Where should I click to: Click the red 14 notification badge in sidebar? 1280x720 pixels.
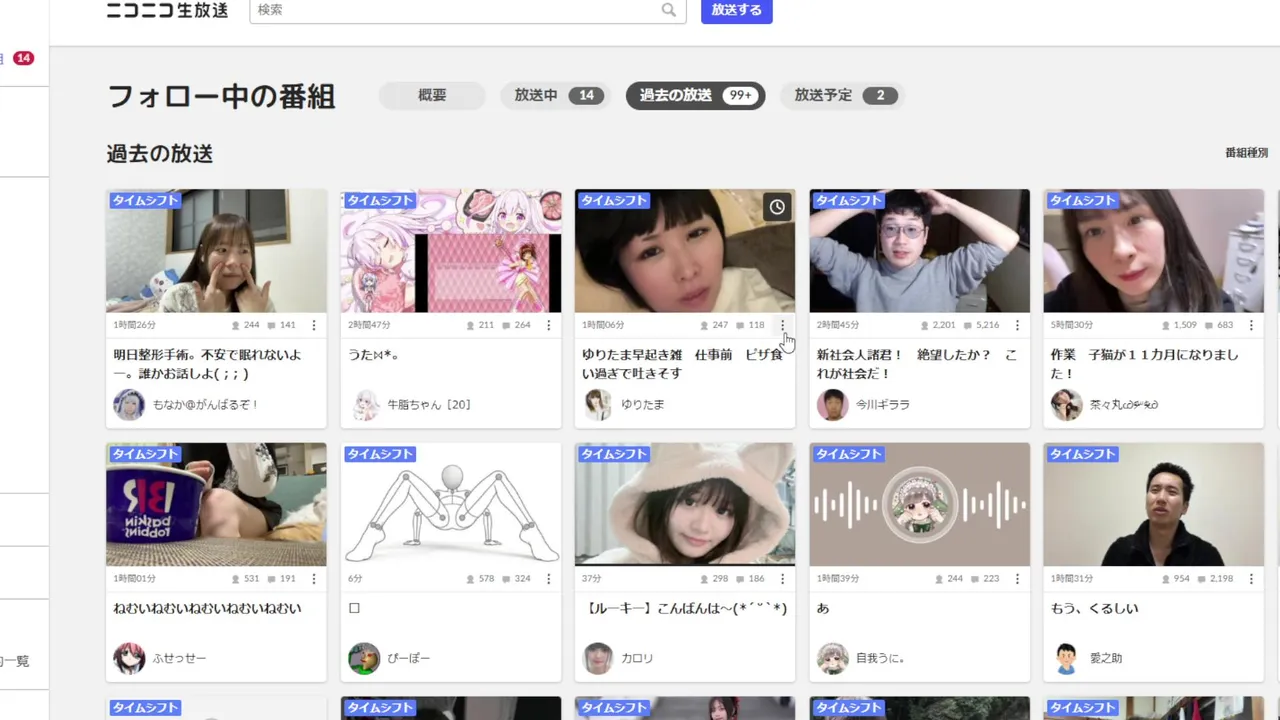click(x=23, y=58)
